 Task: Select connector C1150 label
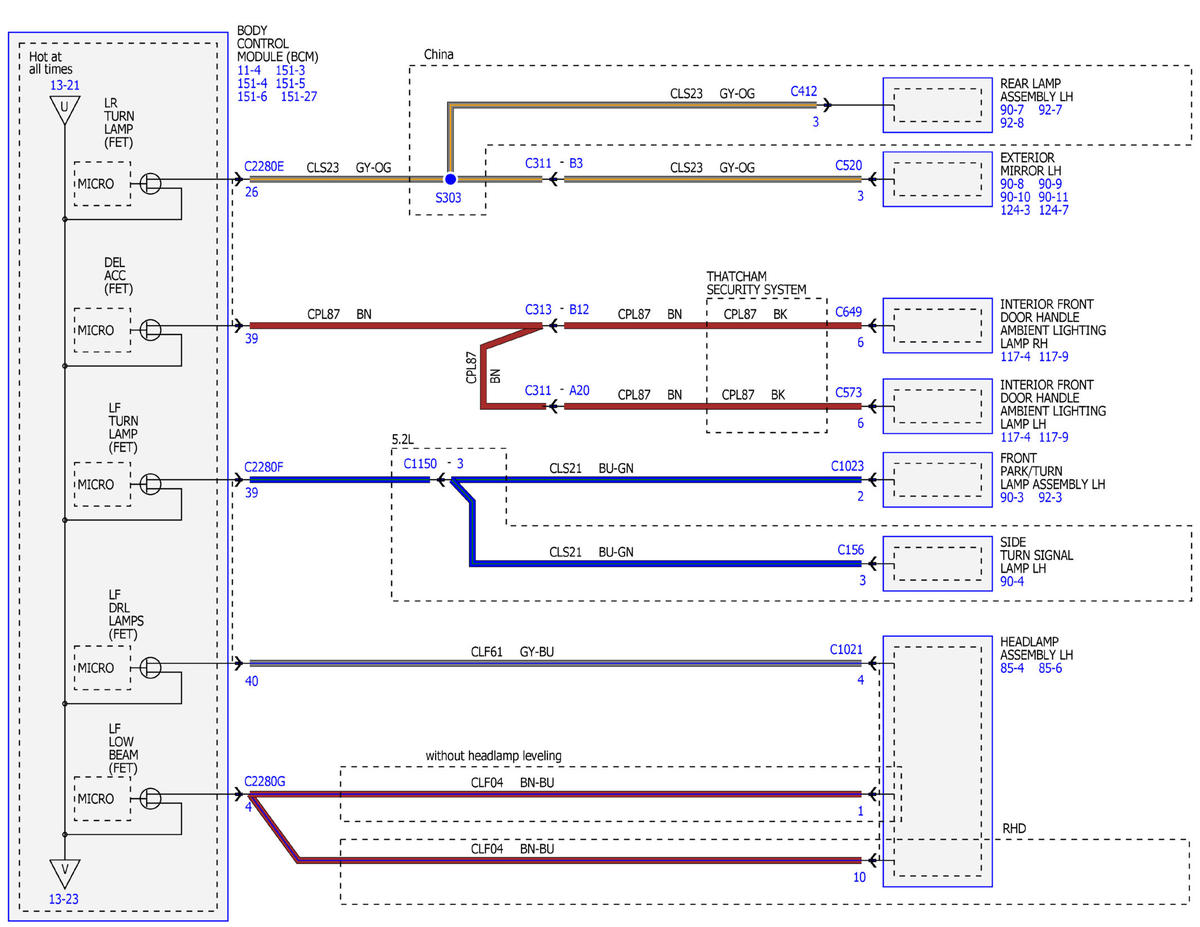coord(421,464)
